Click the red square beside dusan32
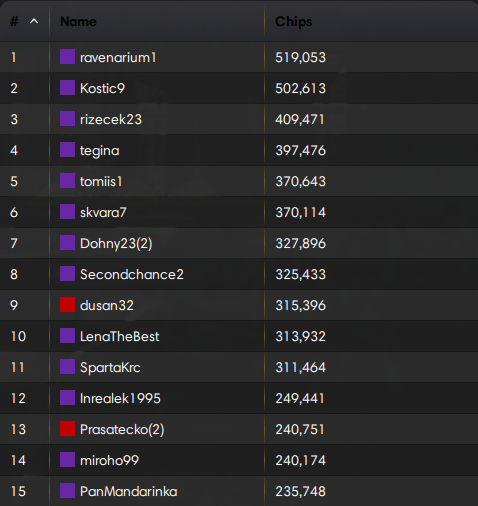The height and width of the screenshot is (506, 478). [x=67, y=305]
